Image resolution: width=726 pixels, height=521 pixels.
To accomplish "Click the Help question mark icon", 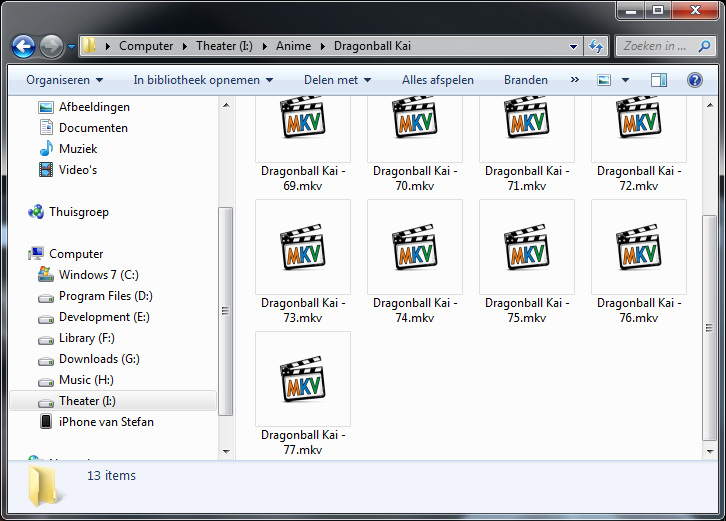I will (694, 80).
